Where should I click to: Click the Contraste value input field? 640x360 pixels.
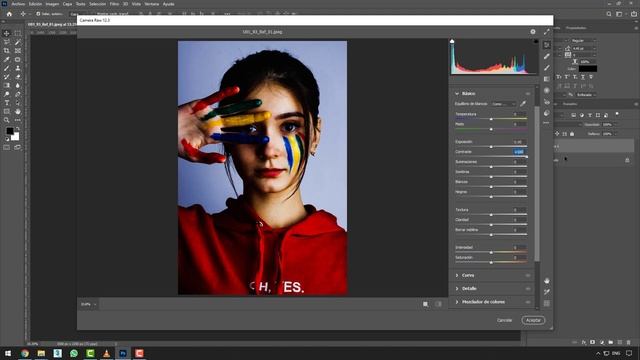click(519, 151)
